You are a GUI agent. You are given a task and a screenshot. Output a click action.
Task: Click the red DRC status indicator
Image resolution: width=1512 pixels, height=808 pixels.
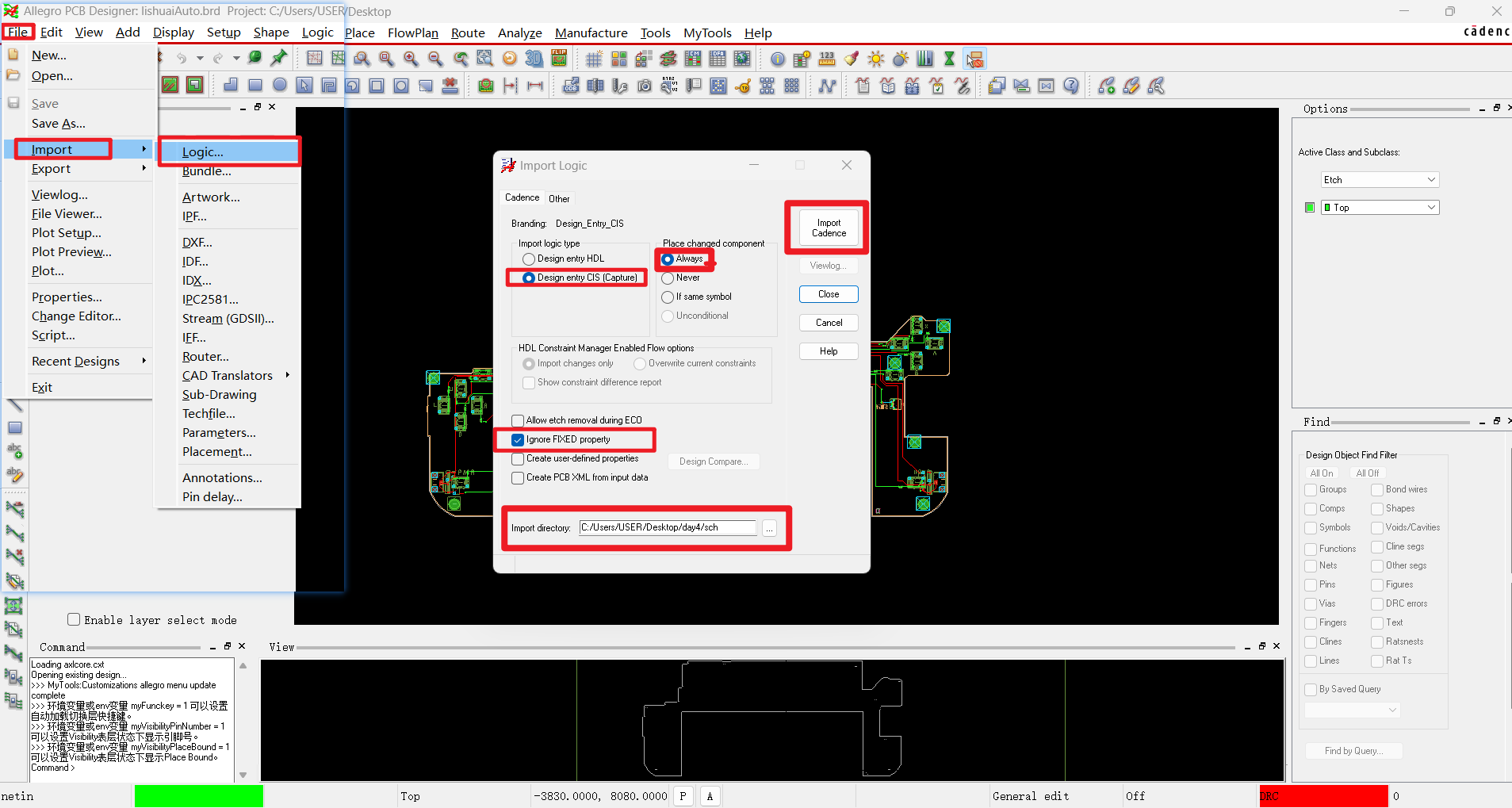[x=1323, y=796]
